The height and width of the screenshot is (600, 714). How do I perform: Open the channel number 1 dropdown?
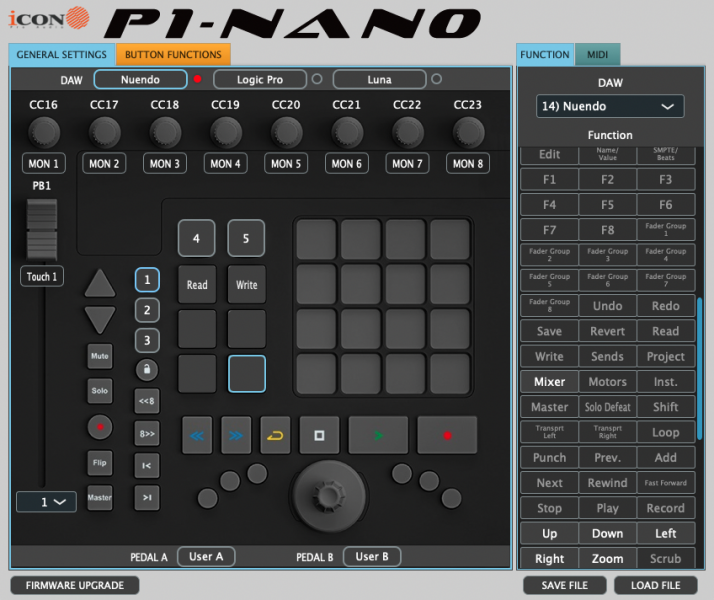click(46, 502)
